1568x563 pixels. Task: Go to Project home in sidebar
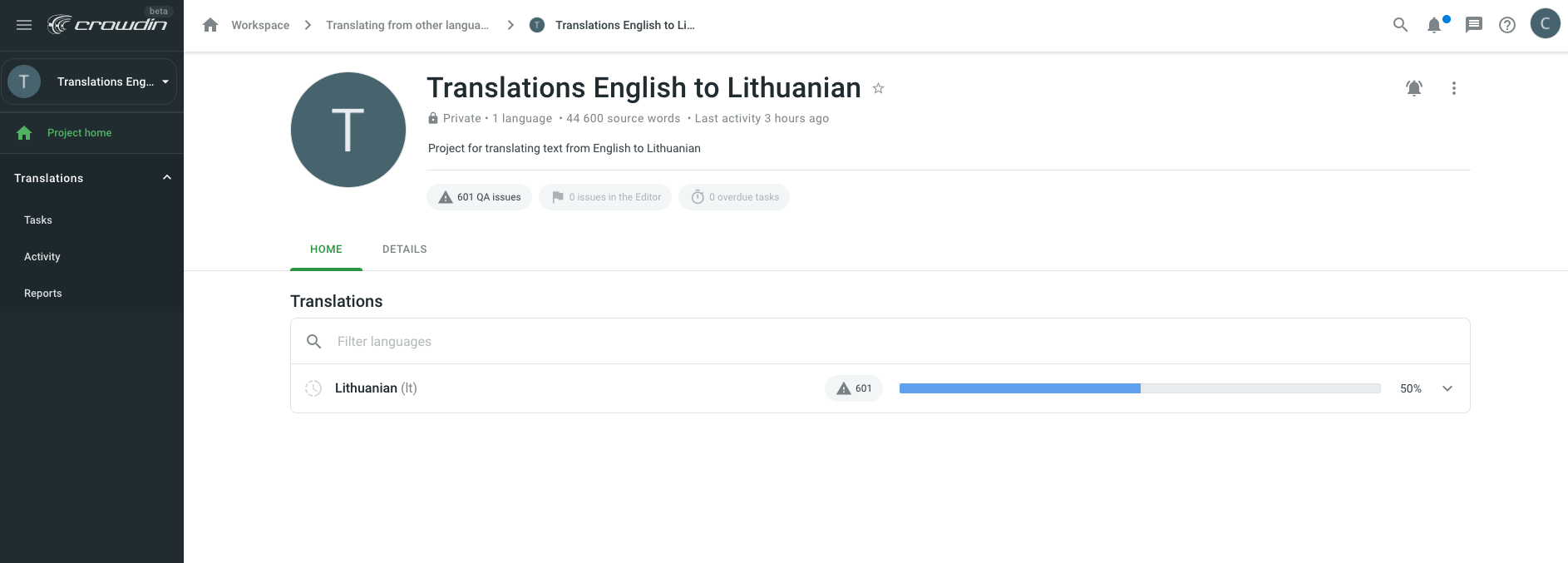pos(91,132)
